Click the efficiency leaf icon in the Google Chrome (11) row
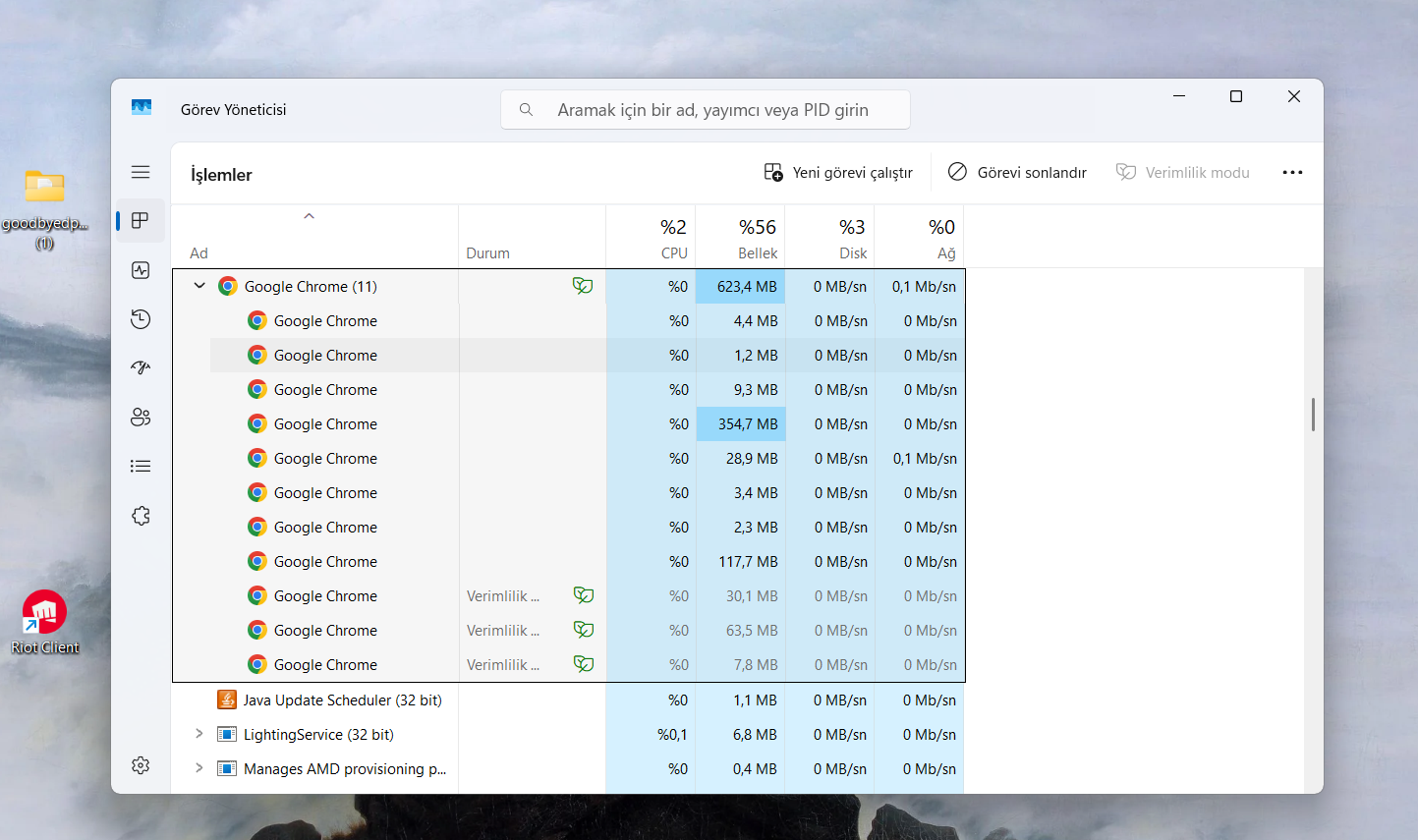1418x840 pixels. click(x=583, y=286)
